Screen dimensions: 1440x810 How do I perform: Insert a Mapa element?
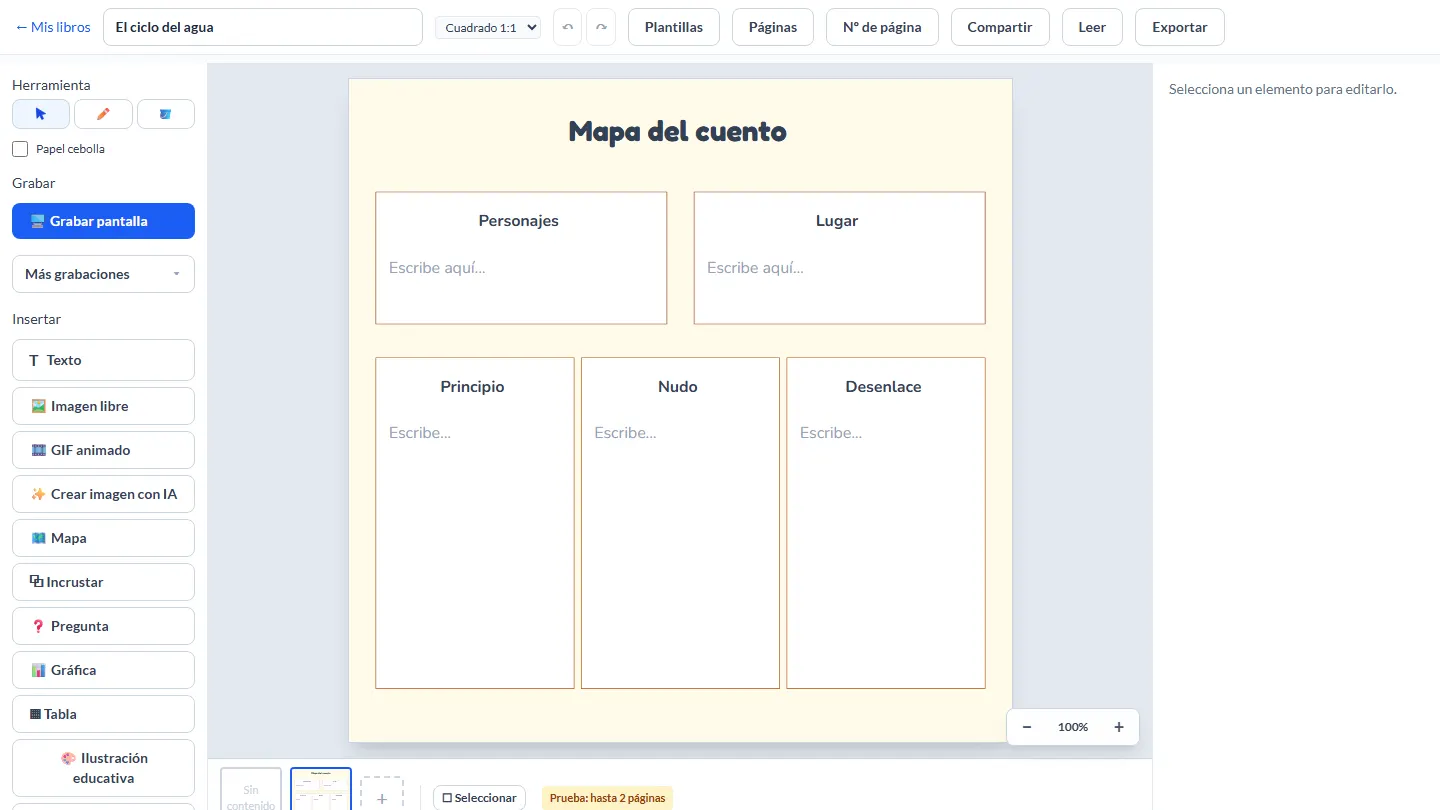[103, 538]
